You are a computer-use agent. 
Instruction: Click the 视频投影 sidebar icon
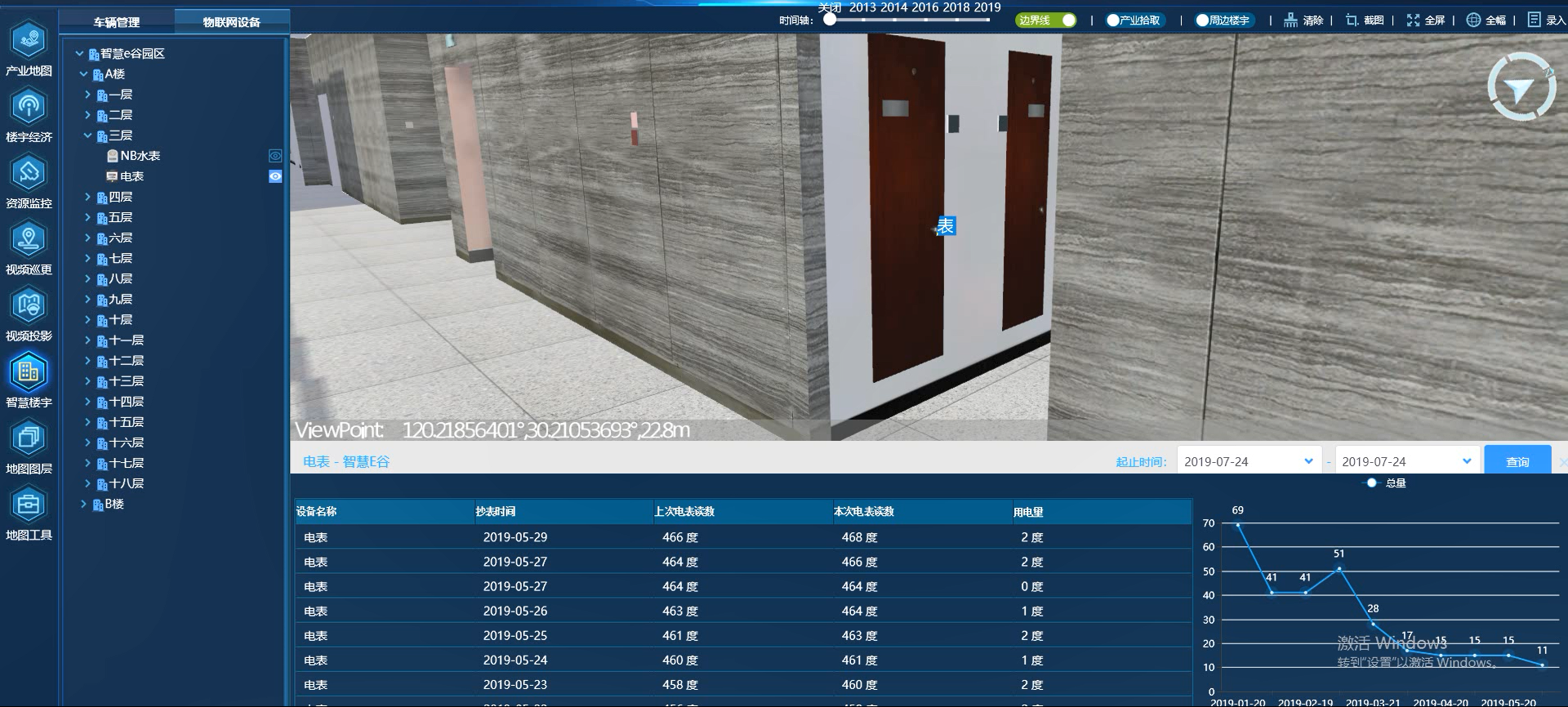[x=29, y=305]
